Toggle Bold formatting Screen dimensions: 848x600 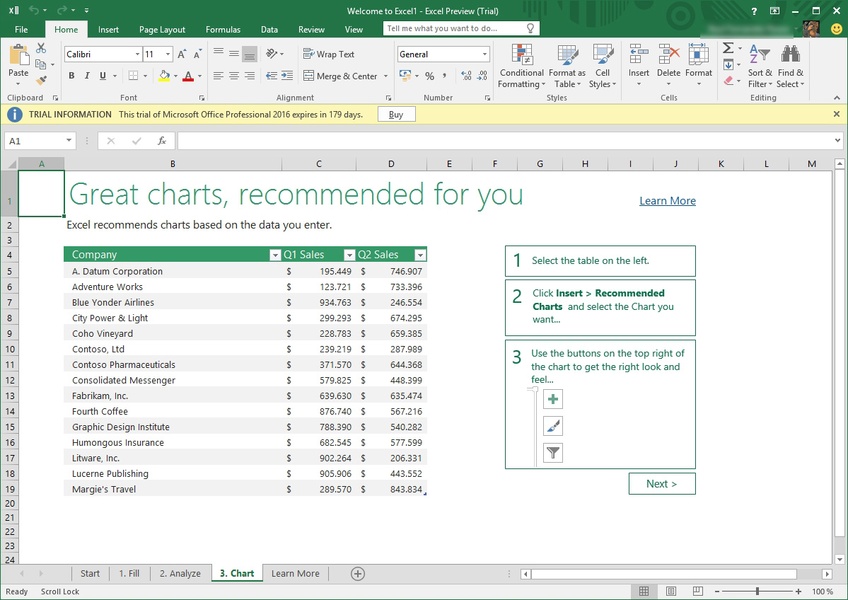[x=72, y=76]
